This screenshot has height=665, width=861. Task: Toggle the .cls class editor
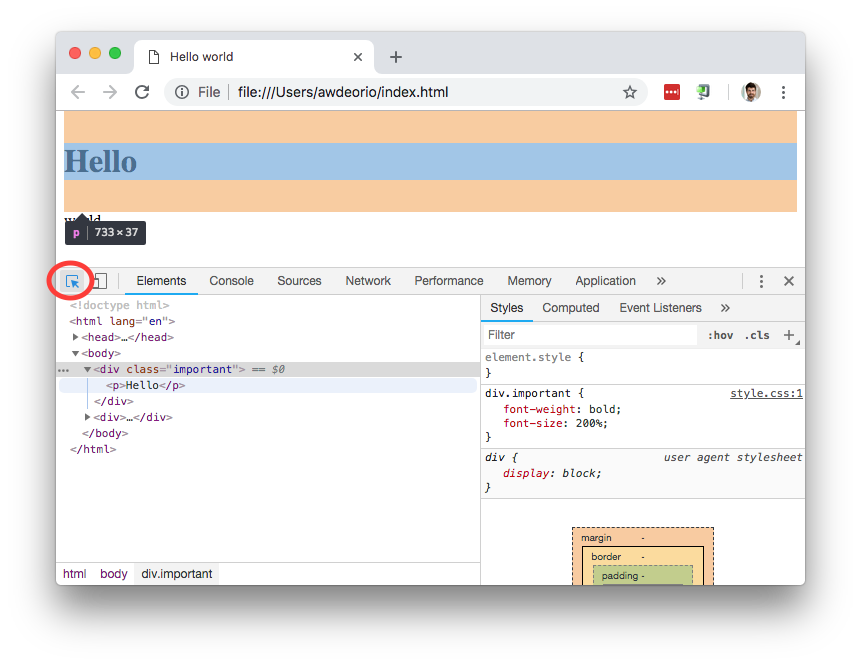pyautogui.click(x=757, y=335)
